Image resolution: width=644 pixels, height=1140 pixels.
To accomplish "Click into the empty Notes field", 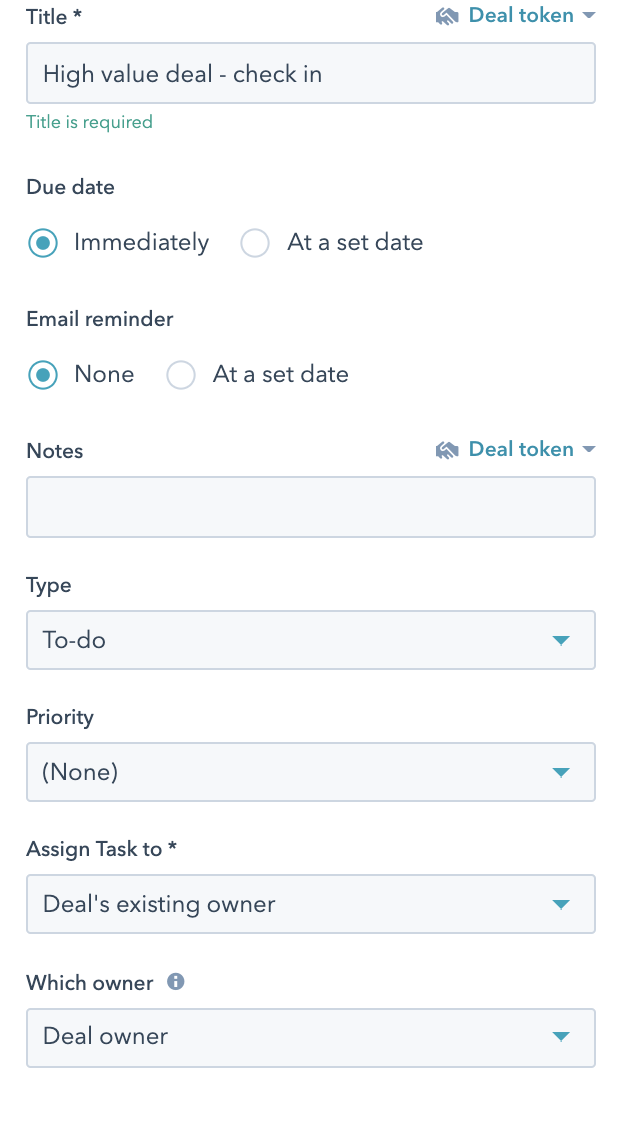I will [x=310, y=507].
